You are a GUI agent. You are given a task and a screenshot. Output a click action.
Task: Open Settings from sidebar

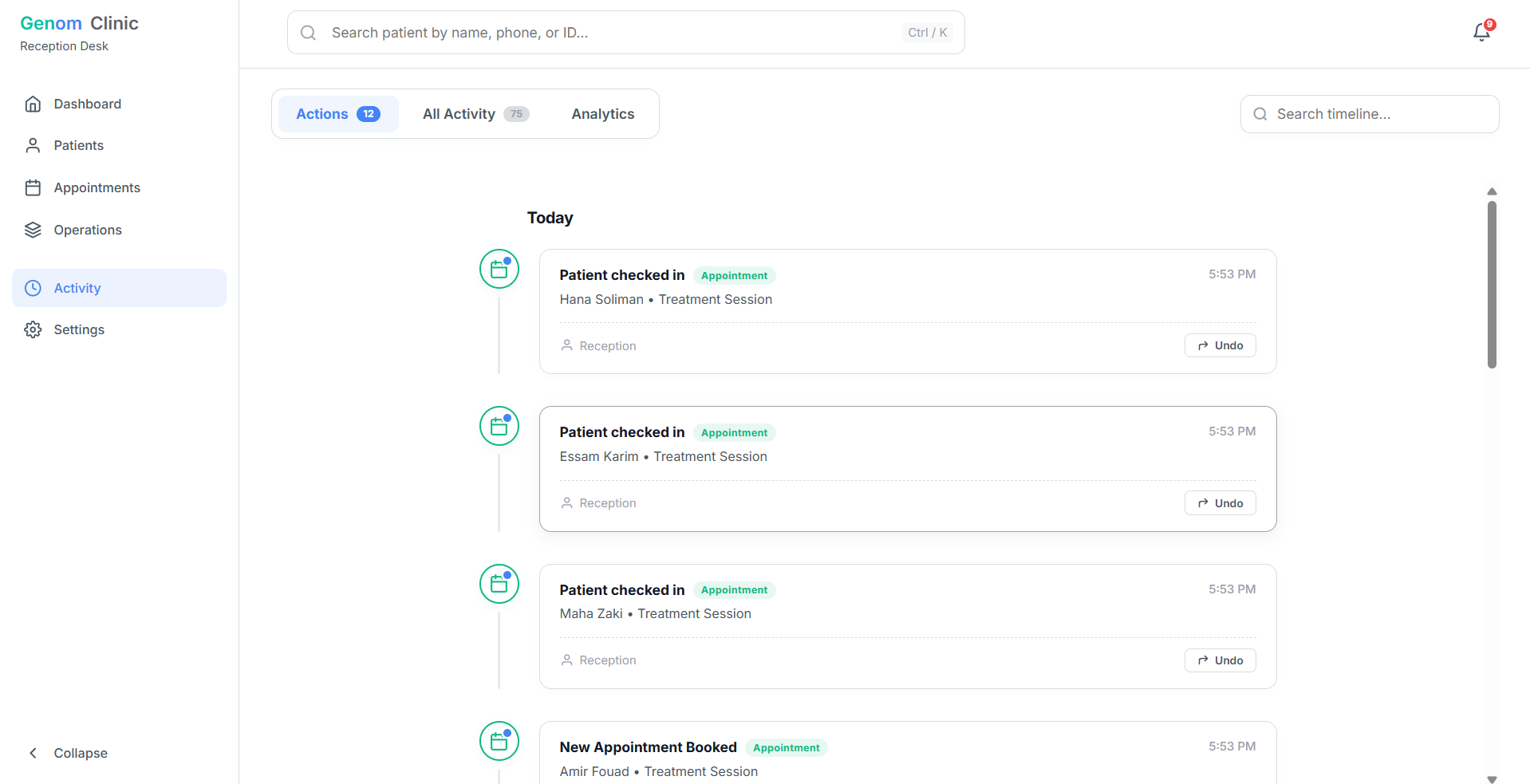click(x=119, y=329)
